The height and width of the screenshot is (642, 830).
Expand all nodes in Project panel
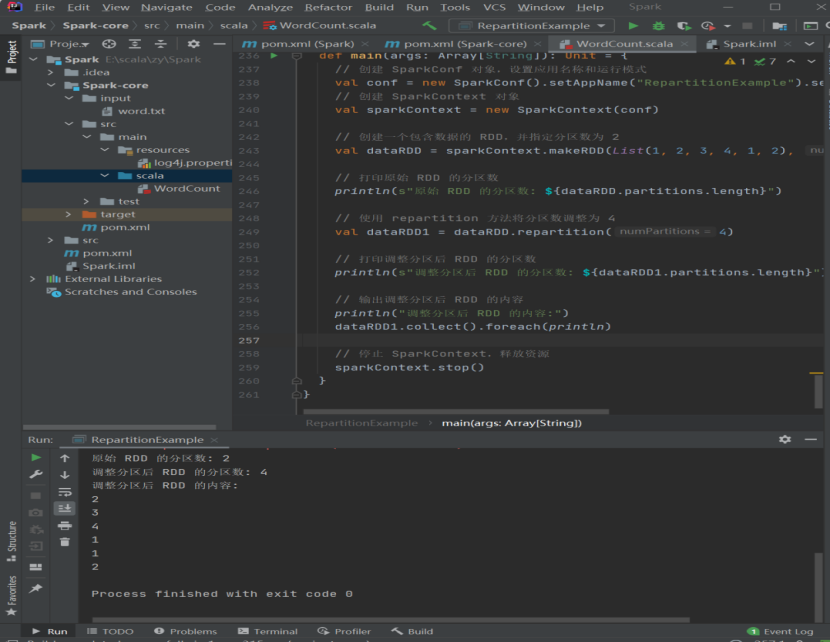135,44
